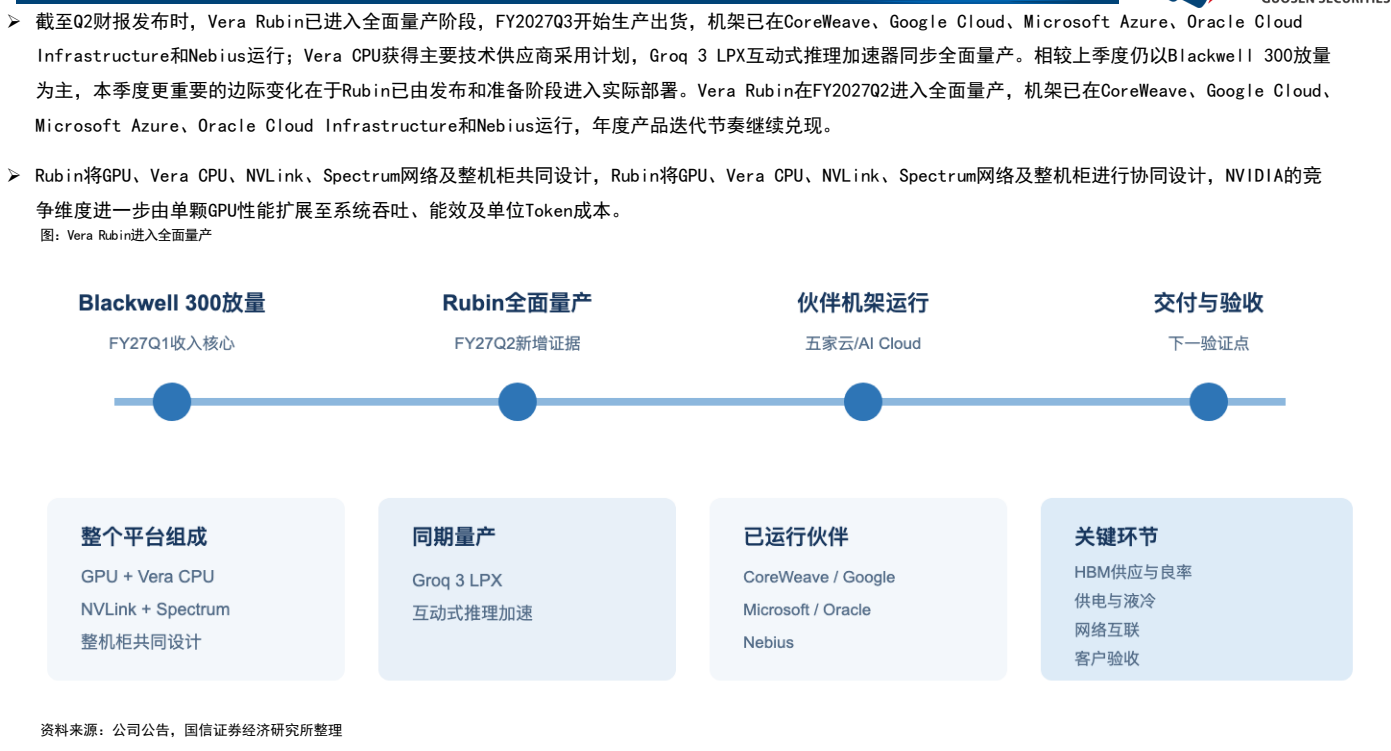Click the timeline dot under Rubin全面量产
This screenshot has width=1391, height=751.
tap(517, 402)
